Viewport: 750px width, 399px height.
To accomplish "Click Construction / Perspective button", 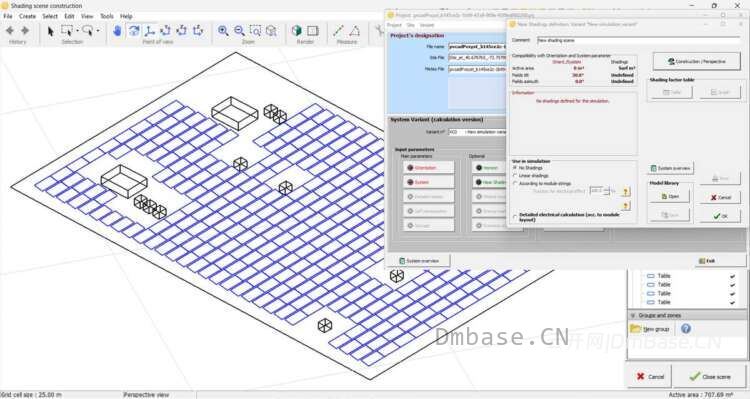I will click(x=697, y=61).
